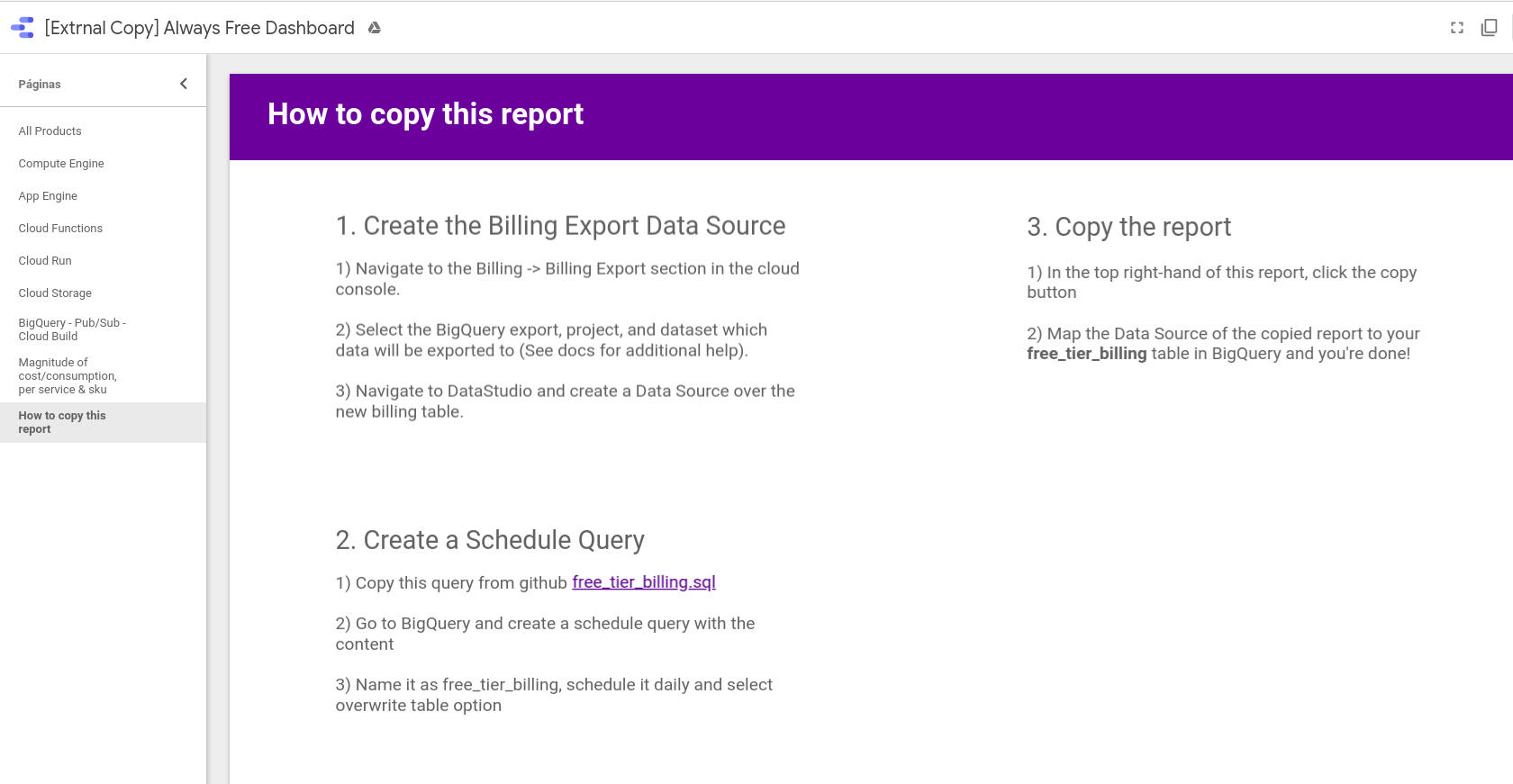Open Magnitude of cost/consumption page

tap(103, 376)
